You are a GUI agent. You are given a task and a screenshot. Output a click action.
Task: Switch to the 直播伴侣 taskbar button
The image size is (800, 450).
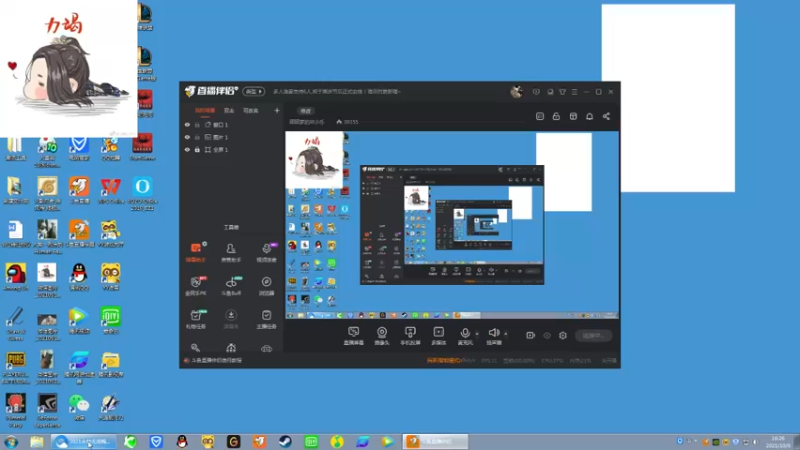tap(435, 442)
